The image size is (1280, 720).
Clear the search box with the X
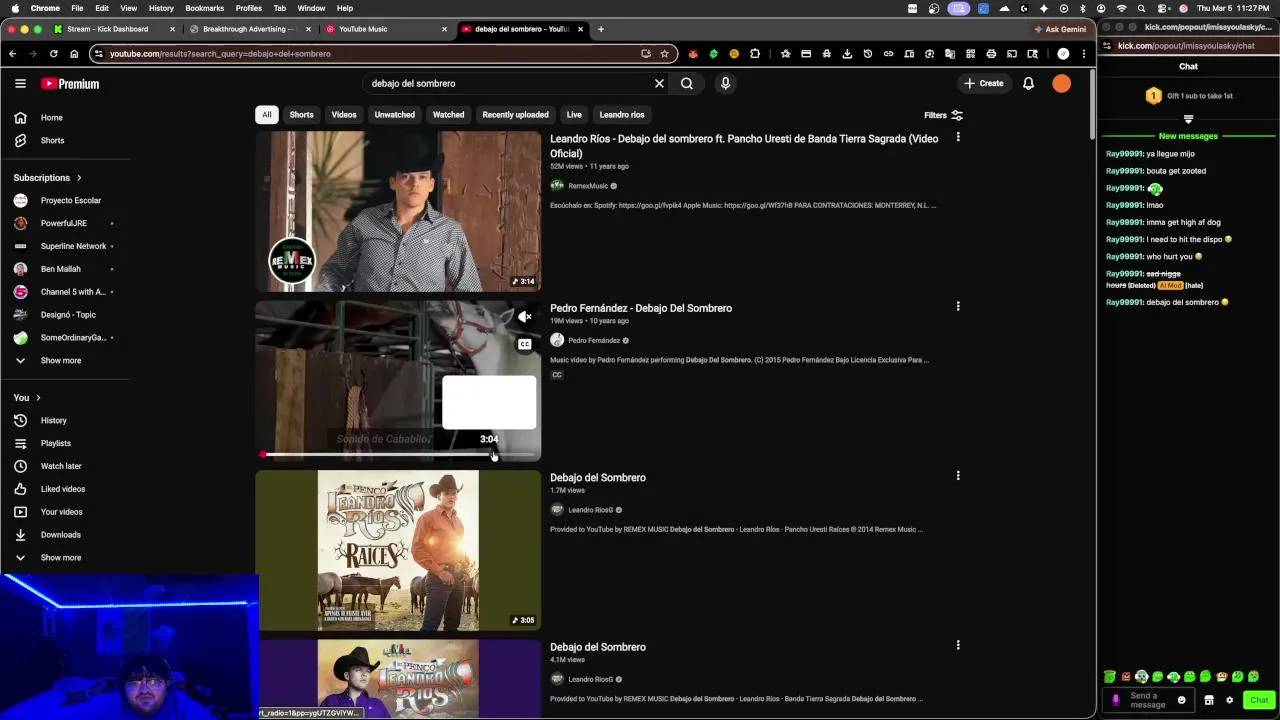tap(659, 84)
